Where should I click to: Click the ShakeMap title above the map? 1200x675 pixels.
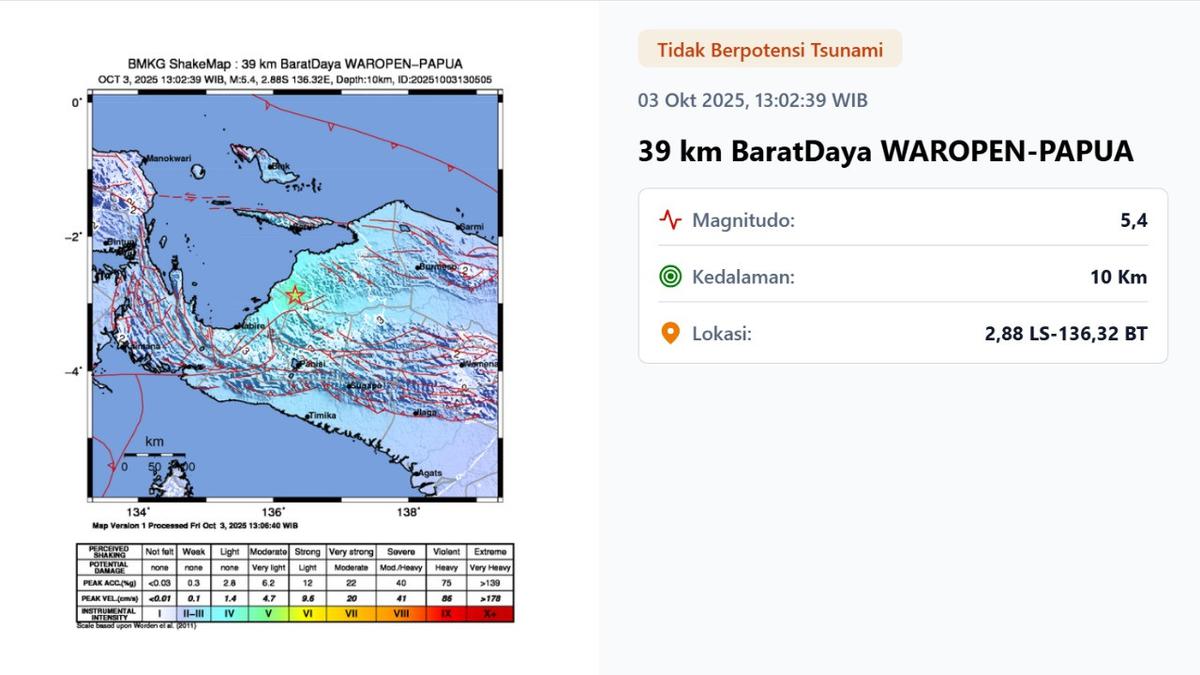(295, 64)
